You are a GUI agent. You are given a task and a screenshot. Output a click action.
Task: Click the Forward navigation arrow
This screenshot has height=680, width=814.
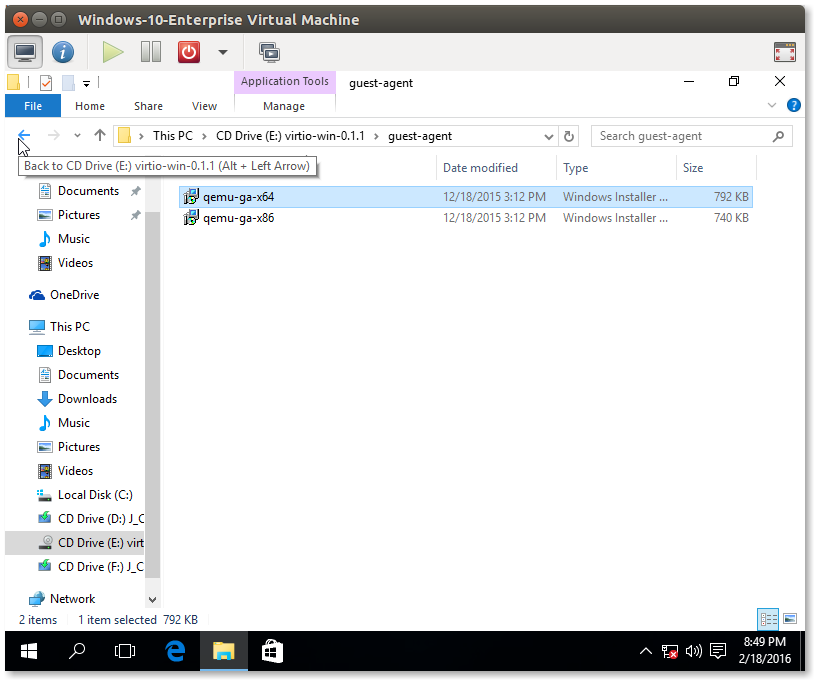[x=53, y=135]
